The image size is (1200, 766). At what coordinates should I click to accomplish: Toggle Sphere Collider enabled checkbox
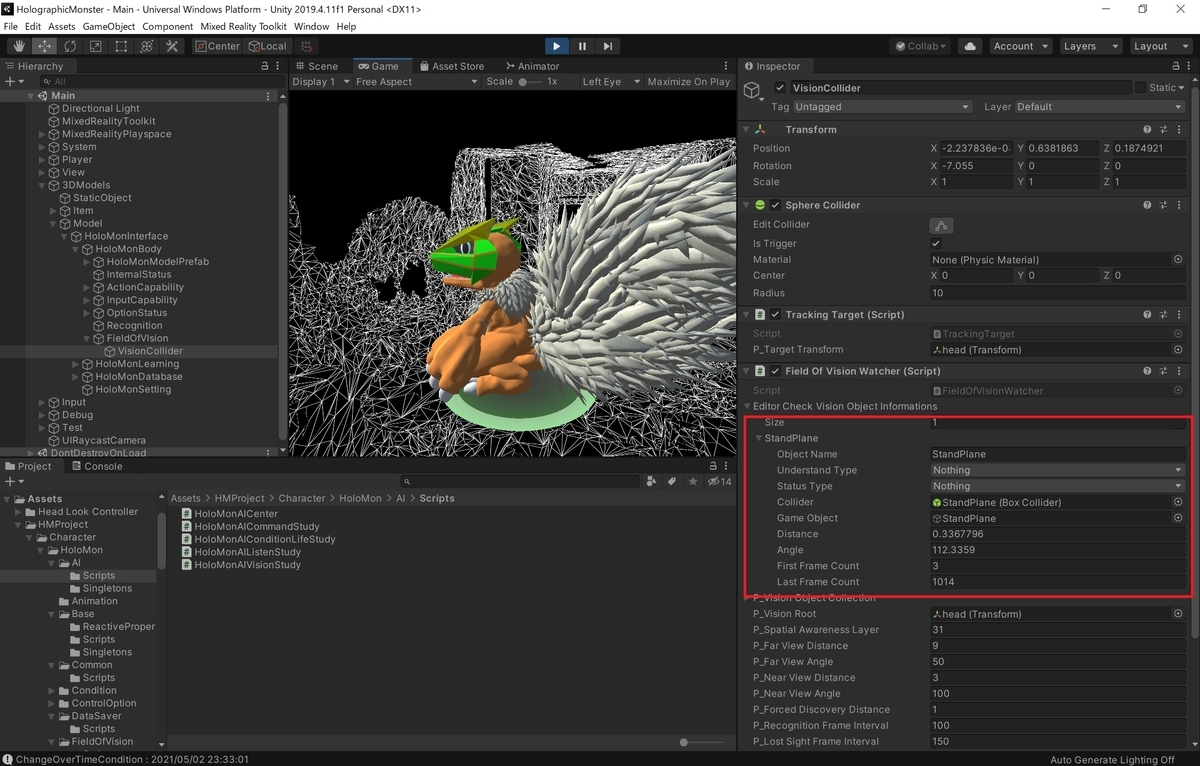point(775,205)
